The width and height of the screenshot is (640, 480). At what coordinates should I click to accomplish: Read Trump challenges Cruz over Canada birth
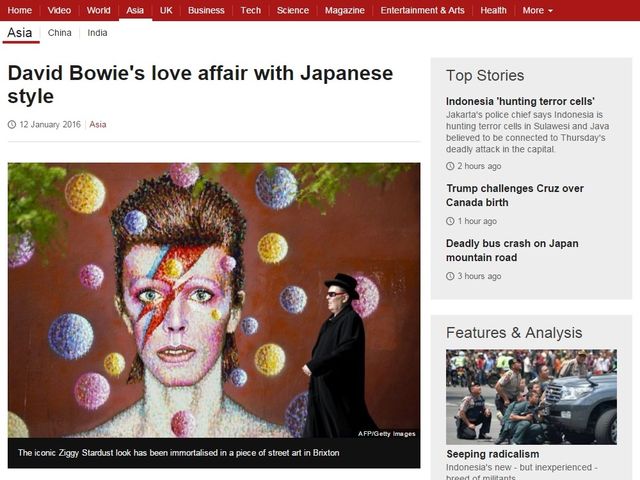click(x=514, y=196)
